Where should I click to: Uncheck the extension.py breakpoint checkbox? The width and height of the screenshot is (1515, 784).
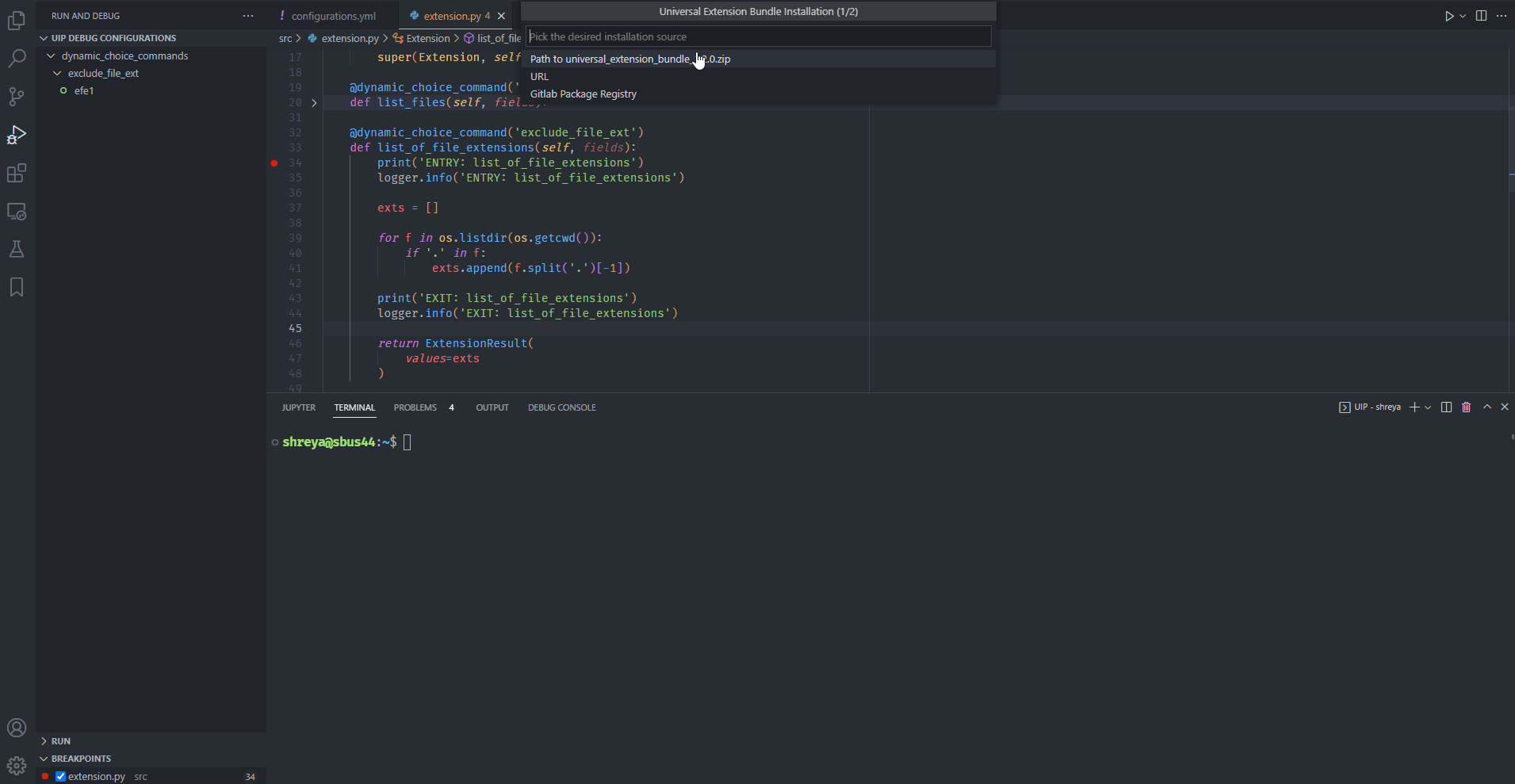(x=60, y=777)
